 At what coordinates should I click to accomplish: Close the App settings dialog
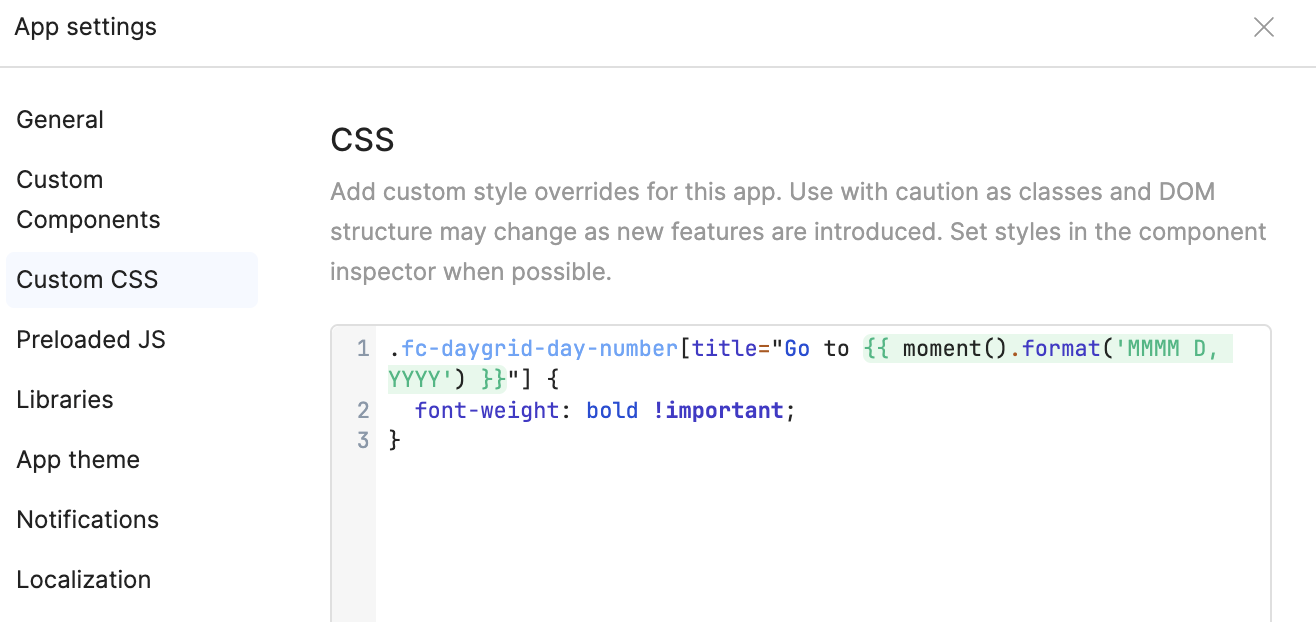tap(1264, 28)
